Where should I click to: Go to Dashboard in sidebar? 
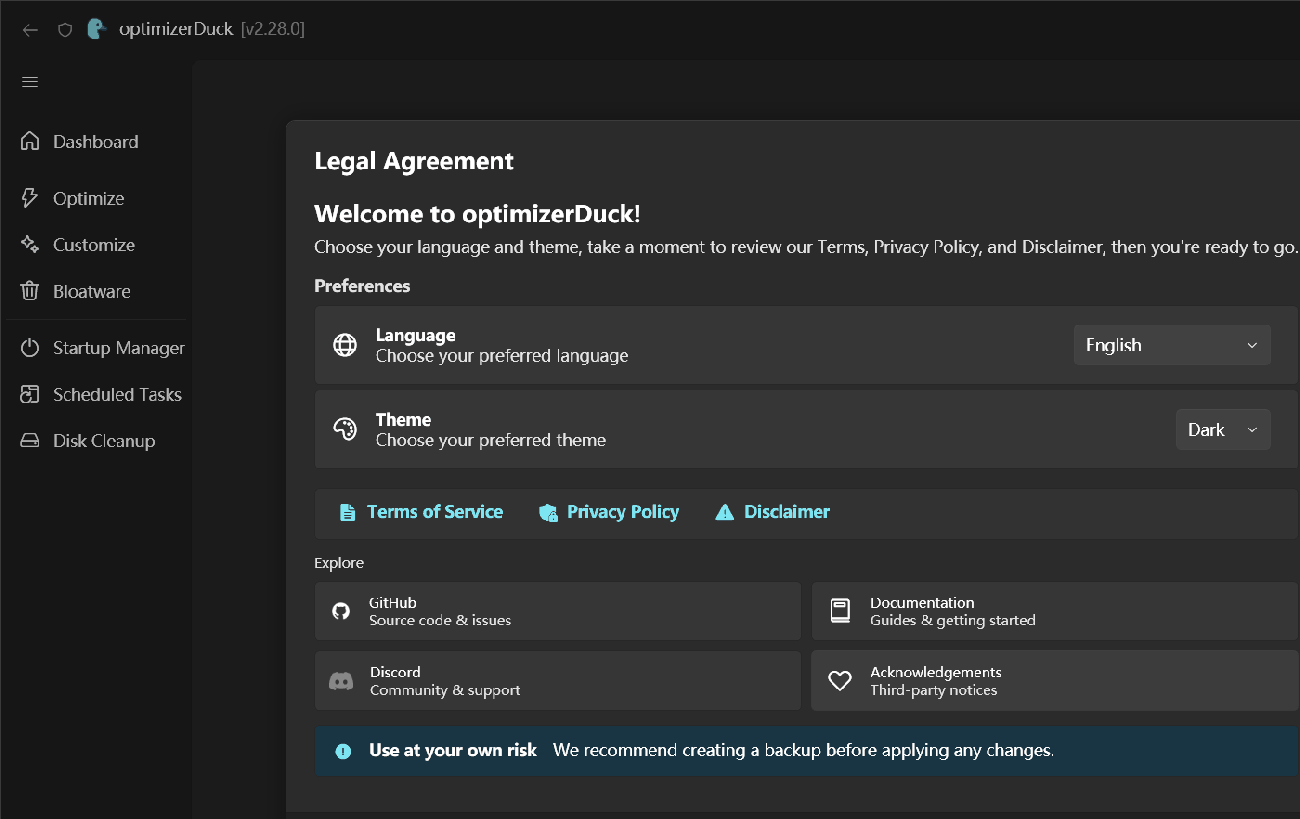(96, 141)
